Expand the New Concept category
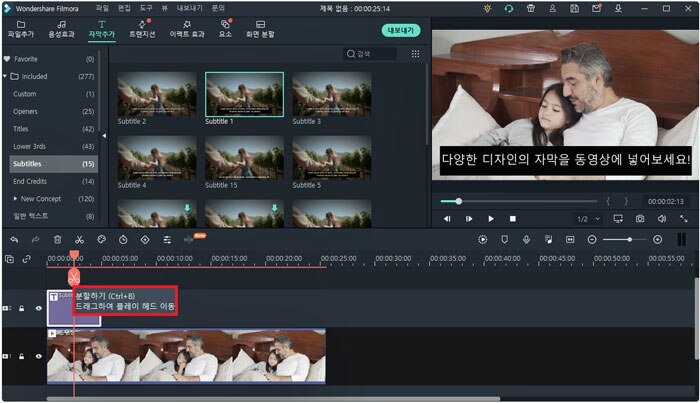Screen dimensions: 700x403 (15, 198)
